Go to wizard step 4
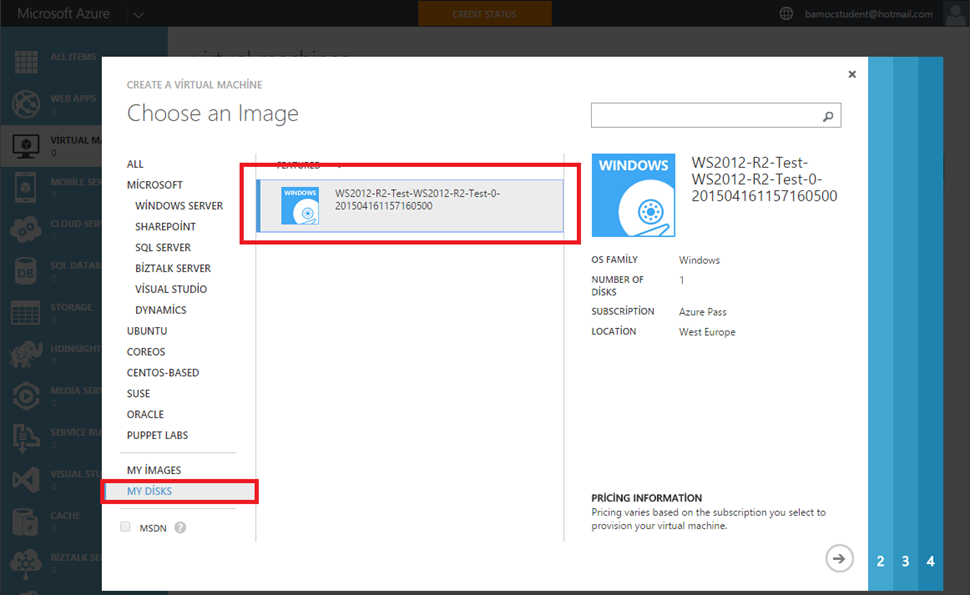The height and width of the screenshot is (595, 970). [930, 561]
